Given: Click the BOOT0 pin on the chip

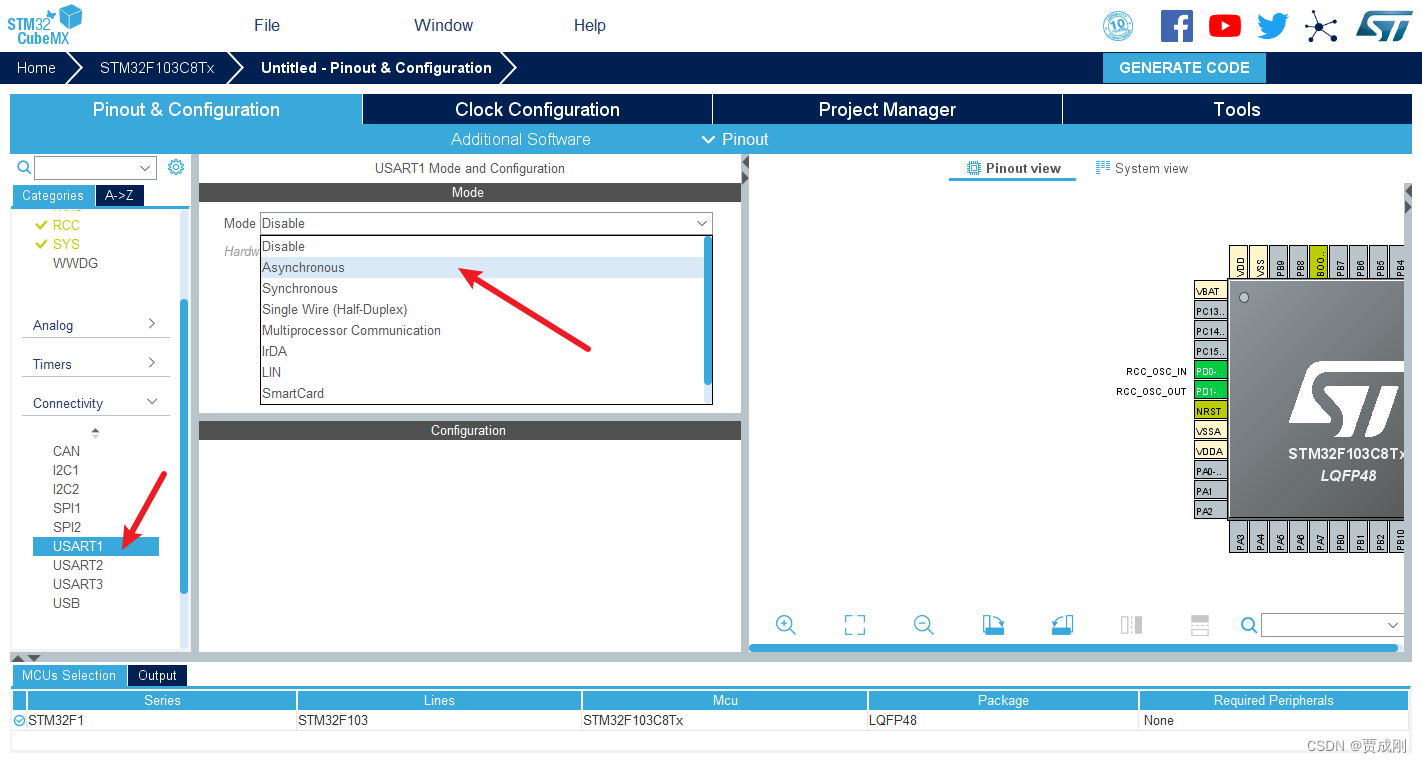Looking at the screenshot, I should point(1319,262).
